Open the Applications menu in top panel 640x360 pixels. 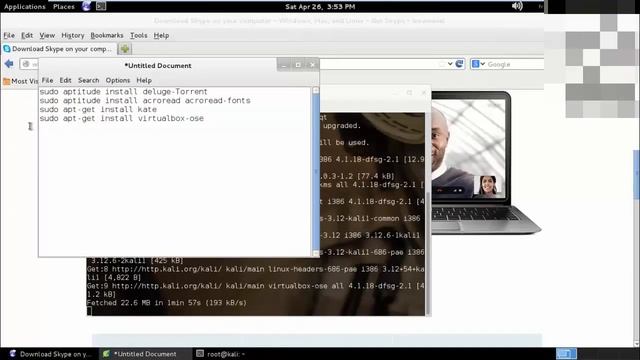click(x=24, y=7)
